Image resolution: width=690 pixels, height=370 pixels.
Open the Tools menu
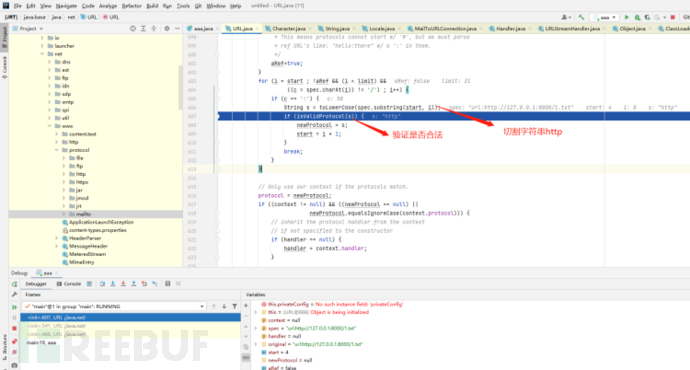point(183,6)
